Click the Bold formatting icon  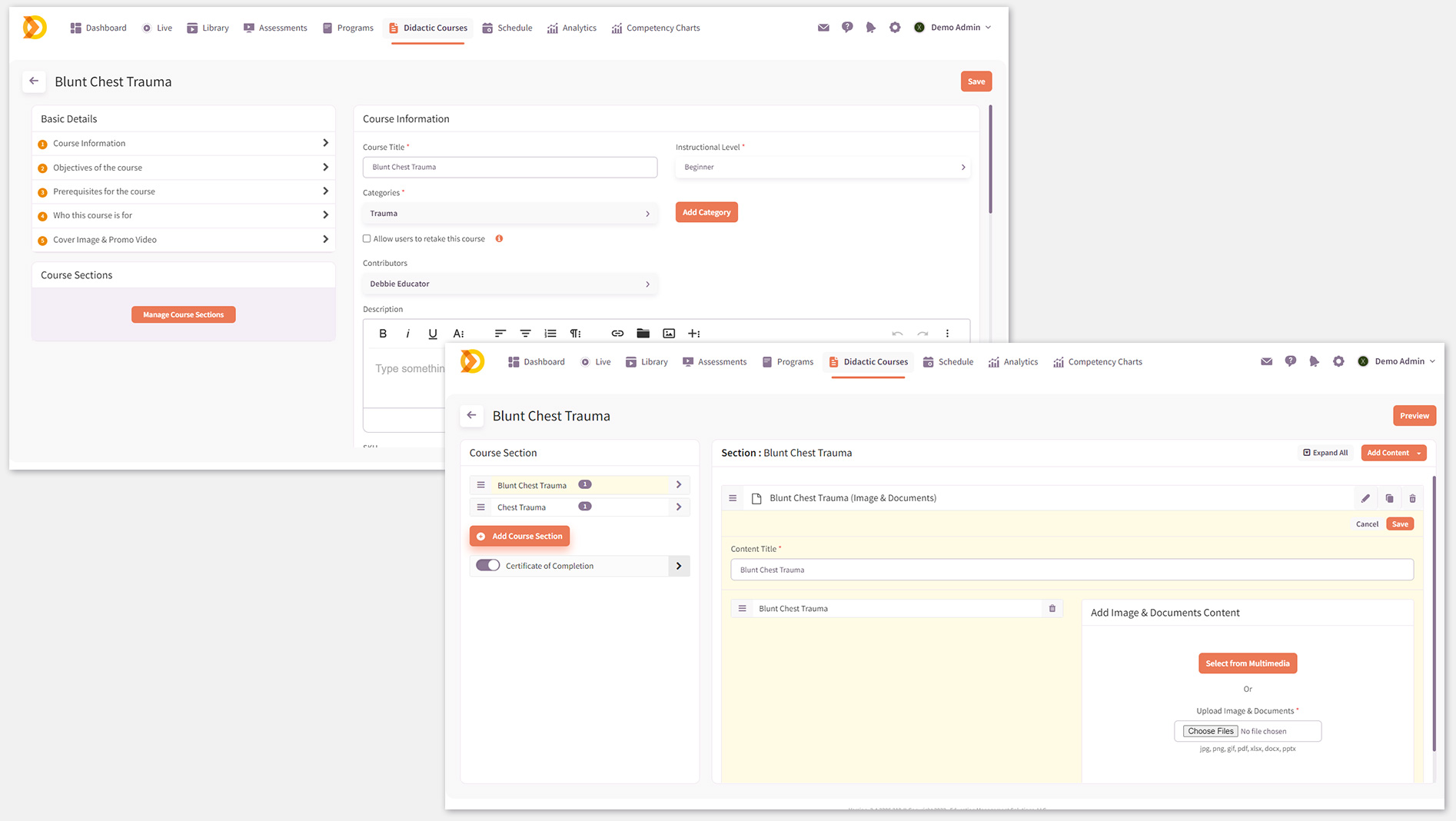[383, 334]
